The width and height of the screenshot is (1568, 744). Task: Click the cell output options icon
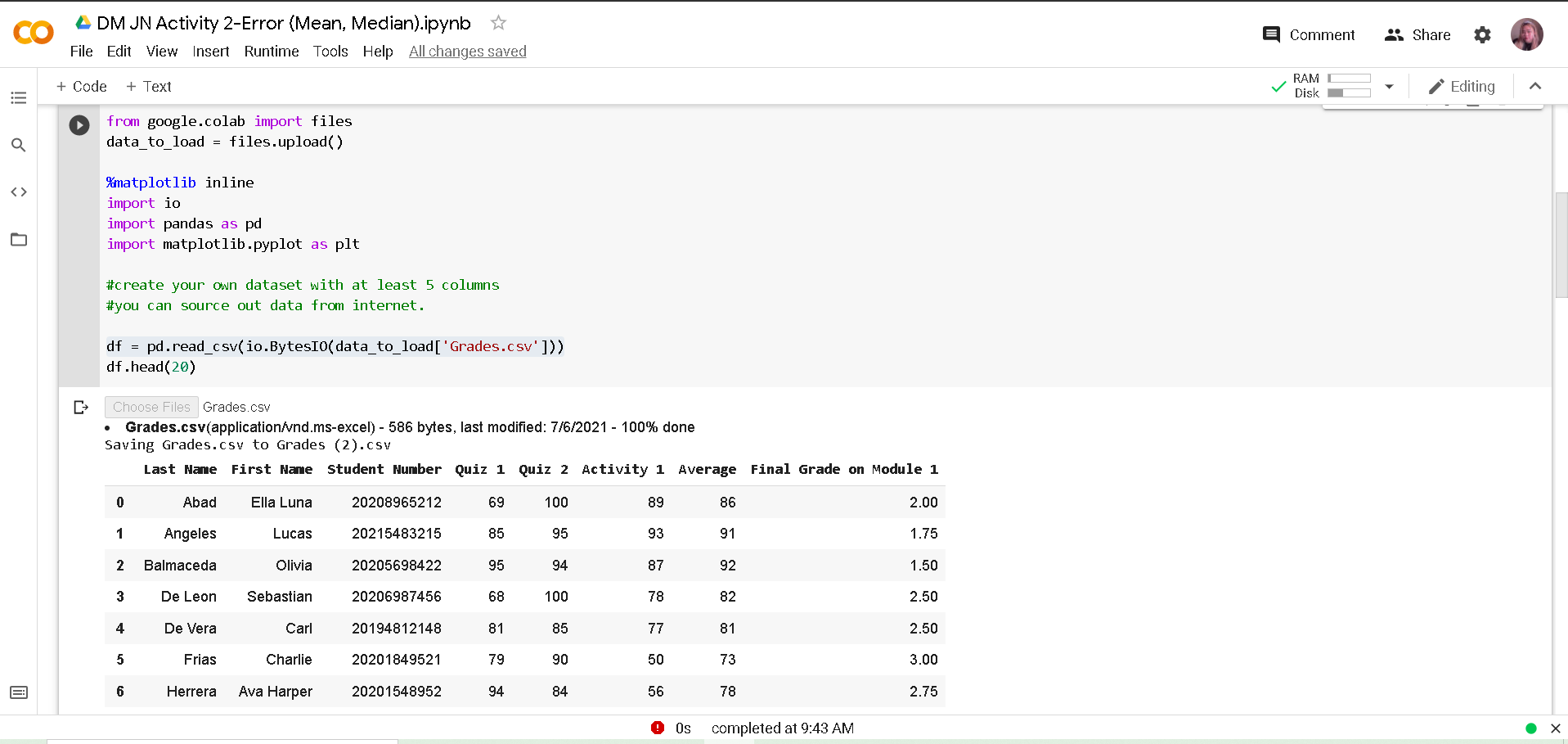[x=81, y=407]
